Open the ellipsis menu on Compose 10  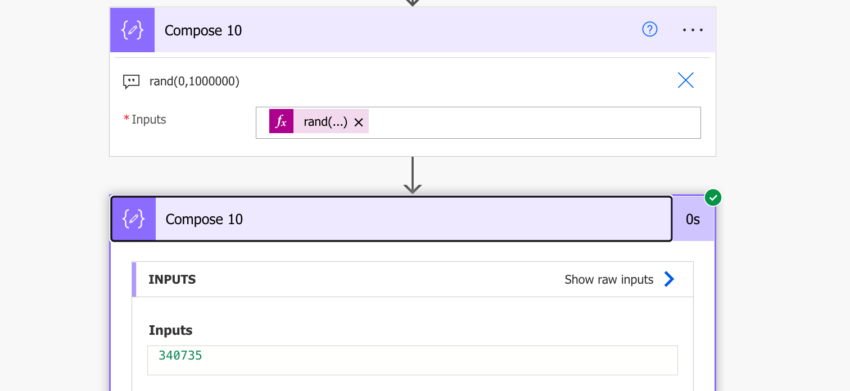(692, 30)
